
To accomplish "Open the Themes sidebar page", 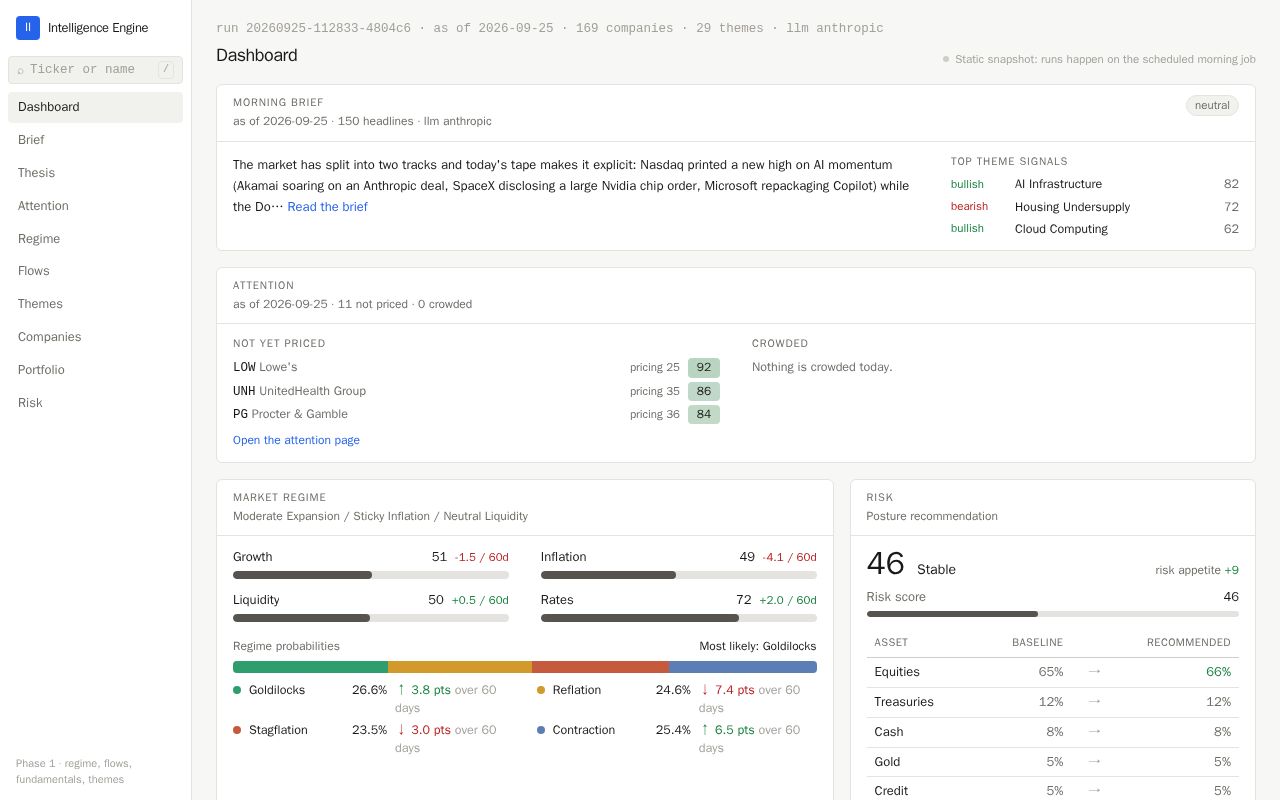I will (x=95, y=304).
